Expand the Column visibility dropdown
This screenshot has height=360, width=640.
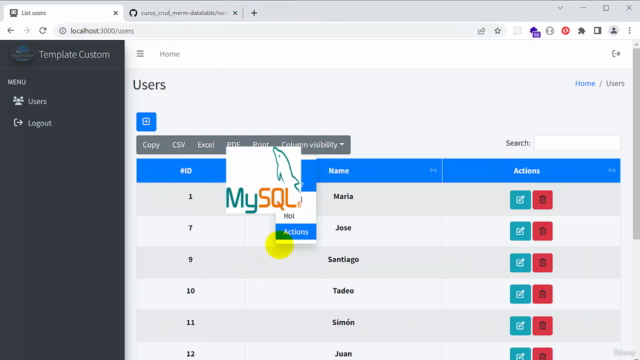pyautogui.click(x=313, y=145)
